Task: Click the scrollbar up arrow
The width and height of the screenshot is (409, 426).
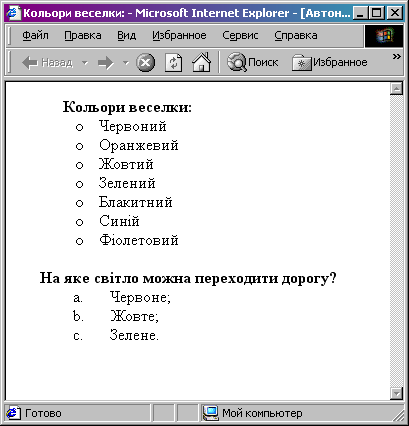Action: tap(396, 89)
